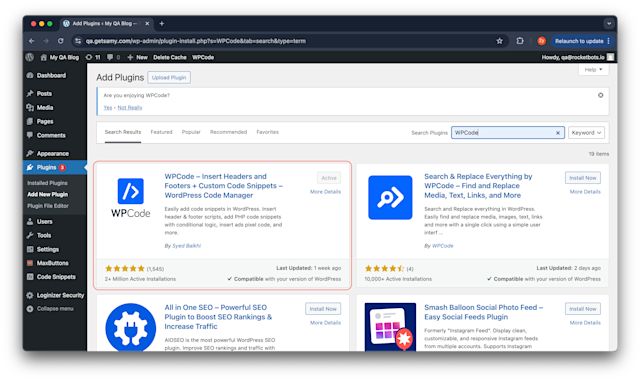The width and height of the screenshot is (640, 381).
Task: Go back in the browser
Action: [32, 41]
